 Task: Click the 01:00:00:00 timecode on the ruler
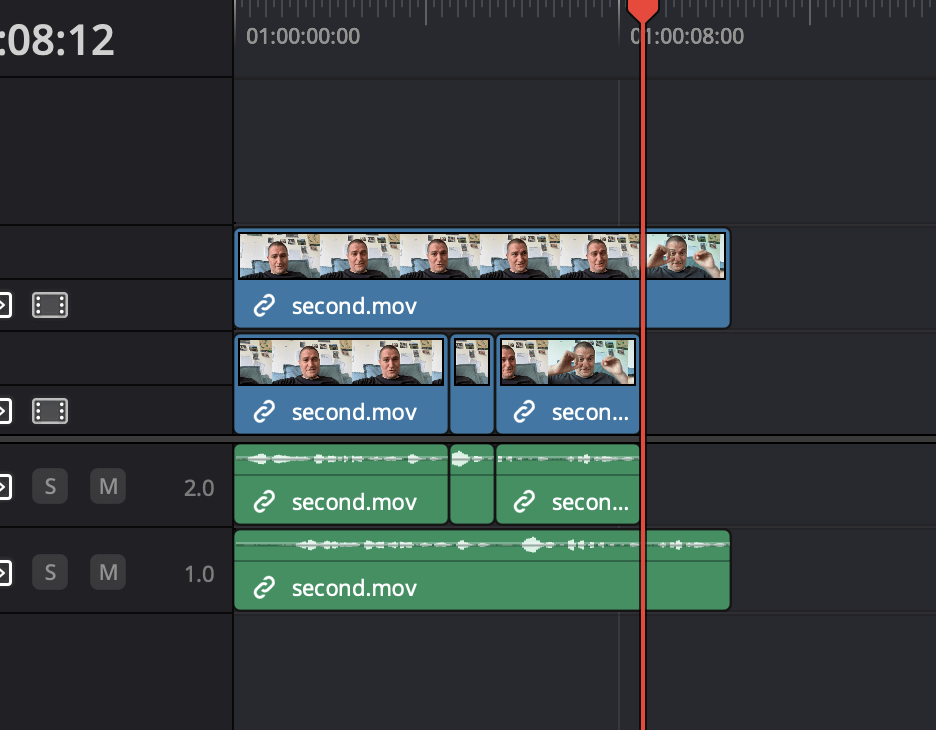coord(303,36)
